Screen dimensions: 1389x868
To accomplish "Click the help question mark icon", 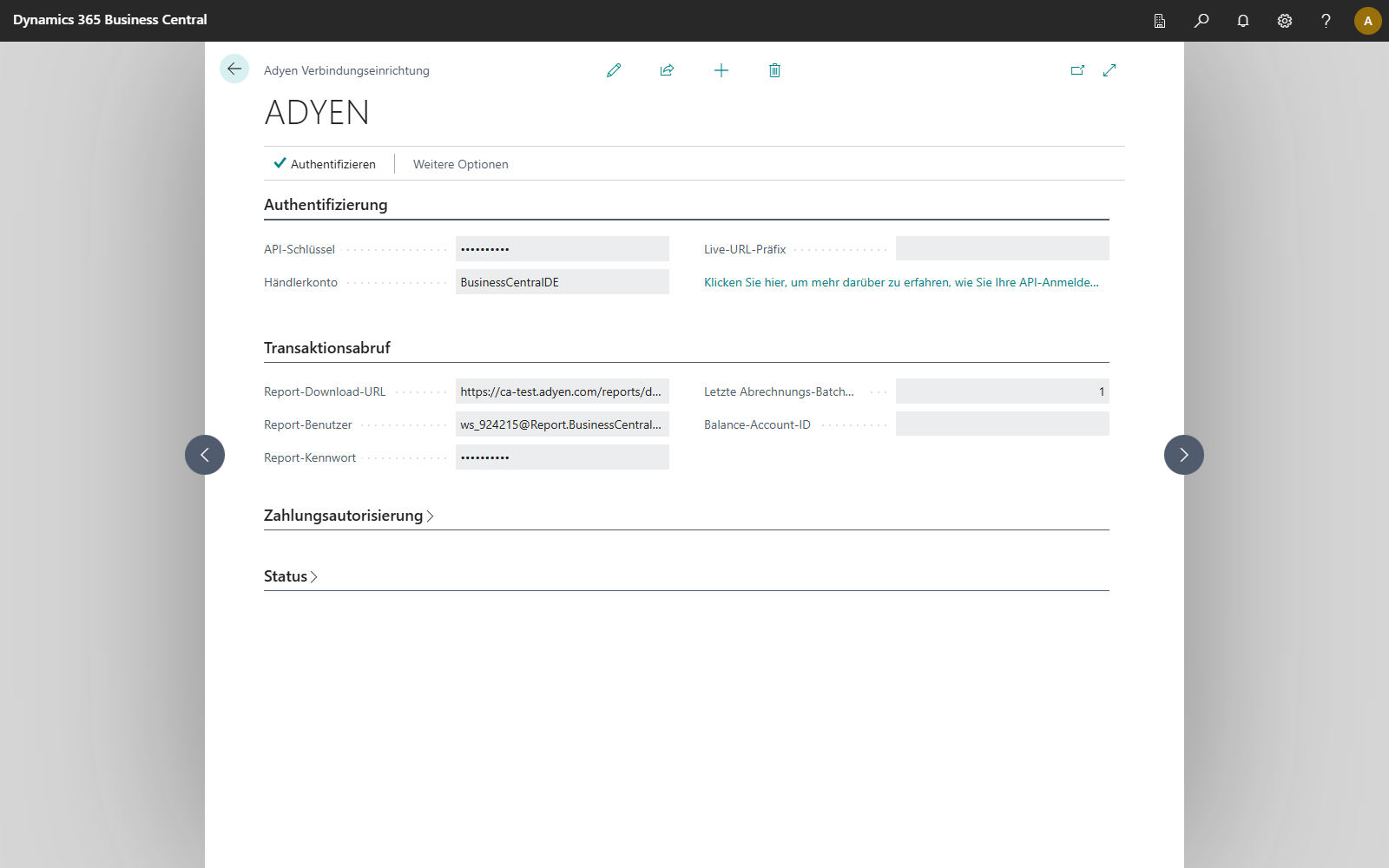I will 1326,21.
